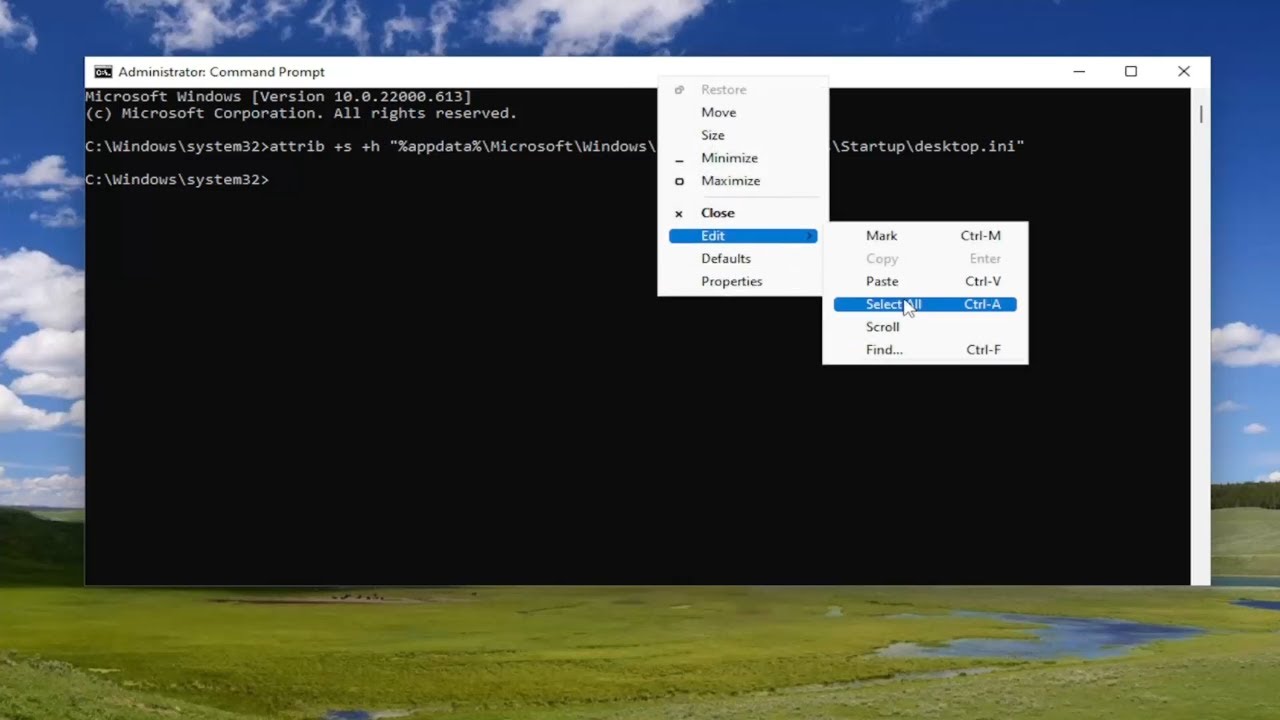Viewport: 1280px width, 720px height.
Task: Choose Mark in the Edit submenu
Action: tap(925, 236)
